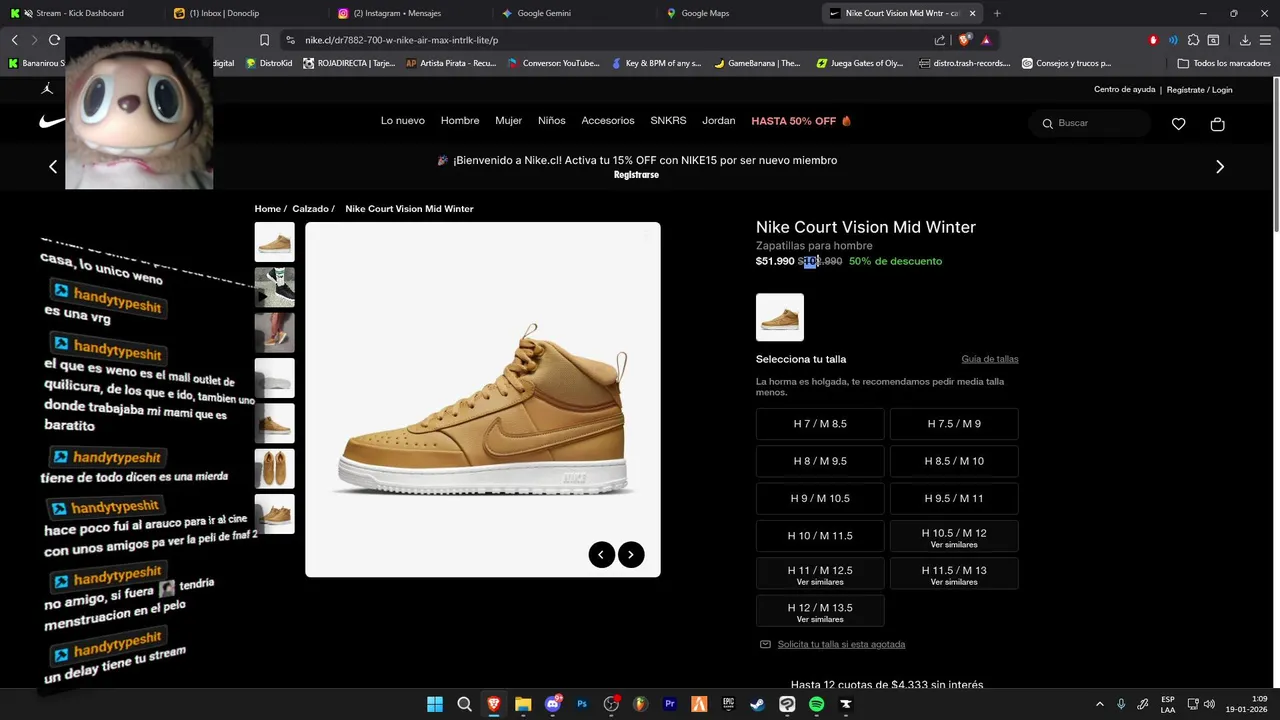This screenshot has width=1280, height=720.
Task: Open the browser downloads icon
Action: click(x=1245, y=40)
